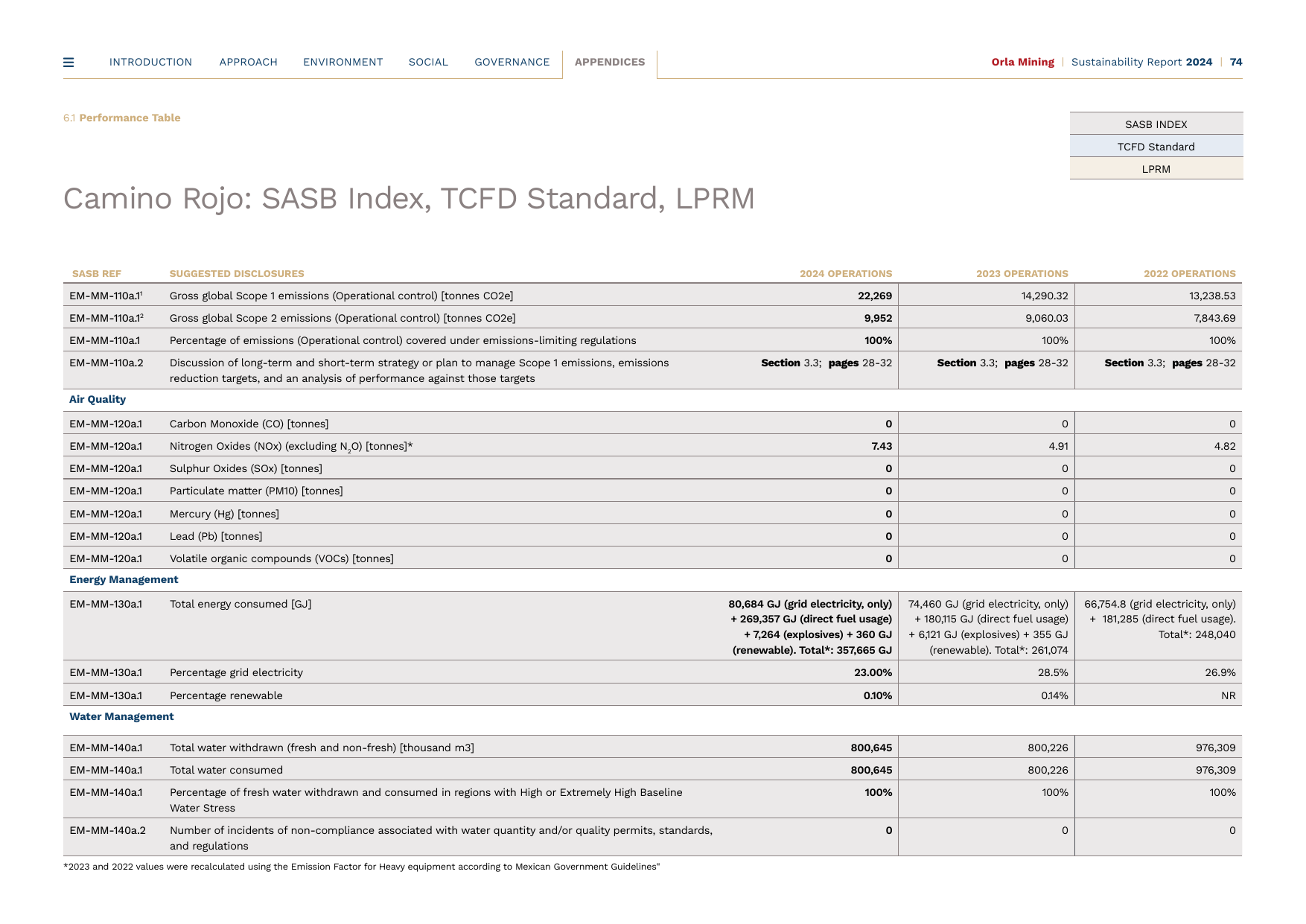Switch to the Environment tab

coord(343,63)
